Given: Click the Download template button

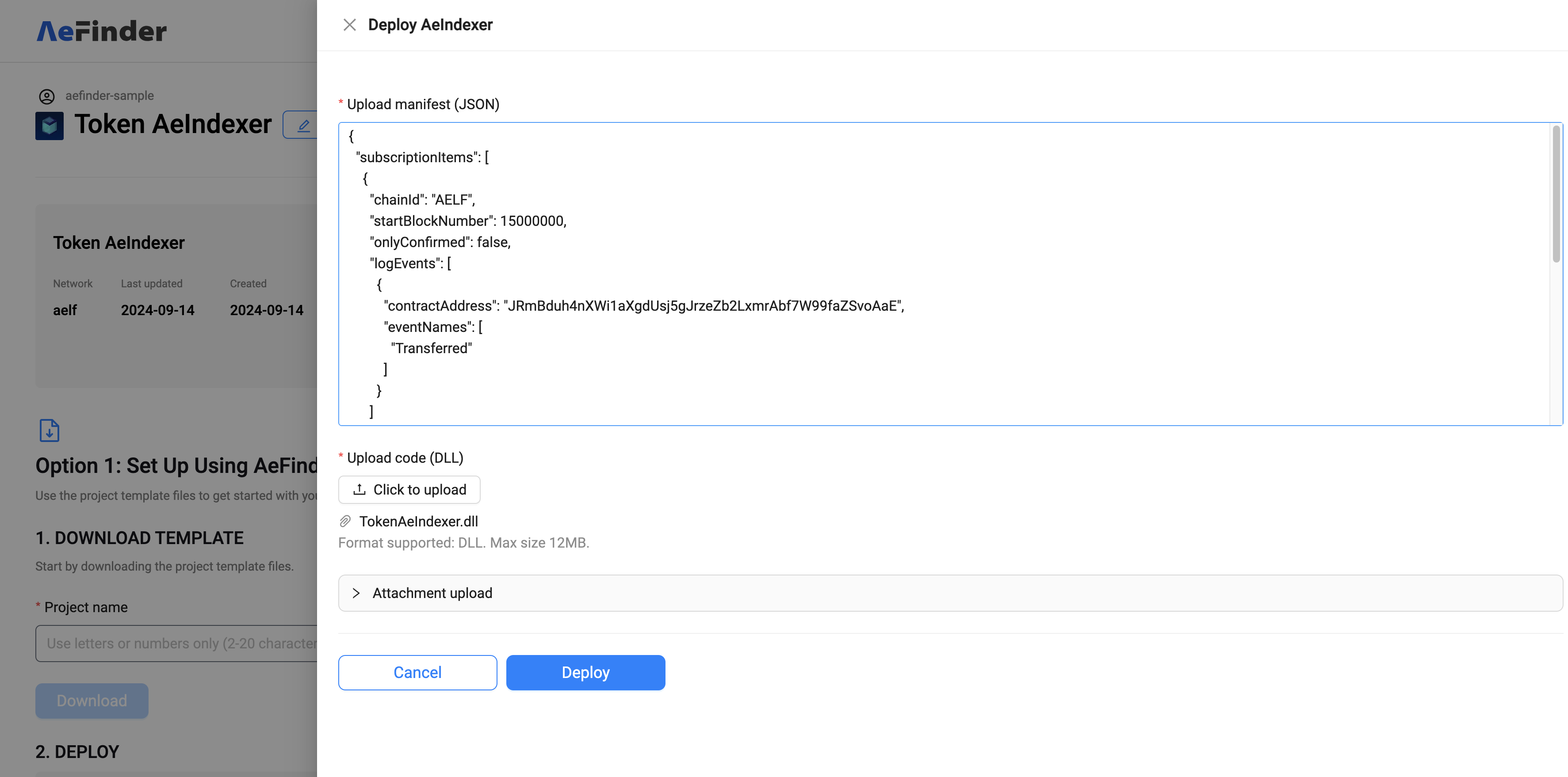Looking at the screenshot, I should pyautogui.click(x=92, y=701).
